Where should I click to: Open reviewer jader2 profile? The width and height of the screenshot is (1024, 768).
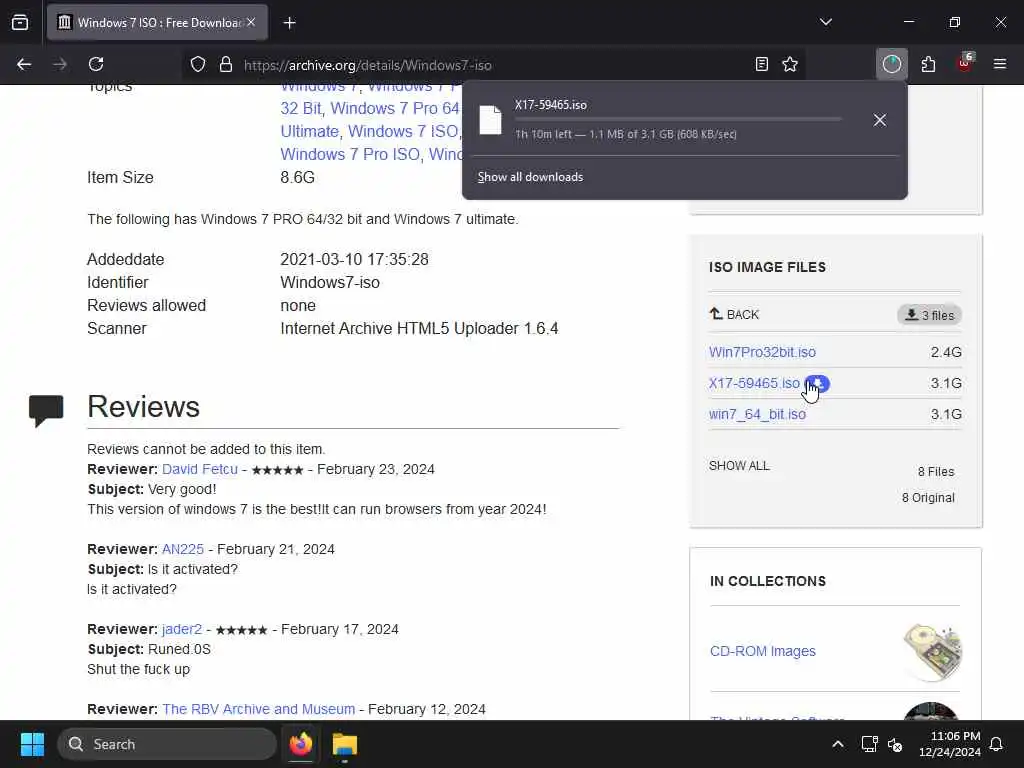(x=182, y=629)
